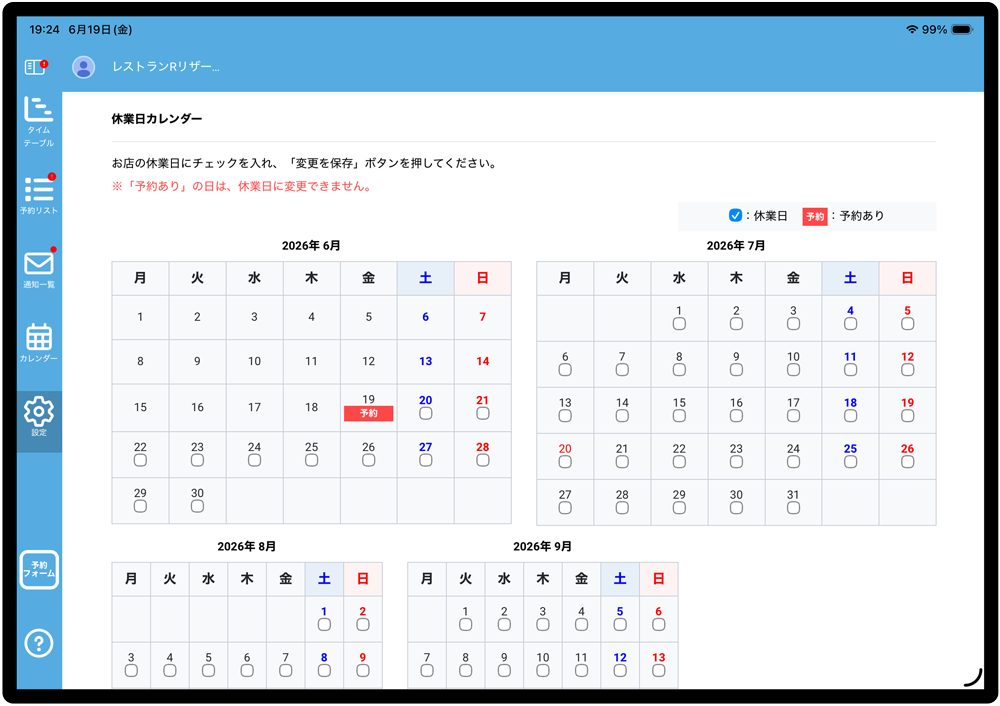Tap the user account avatar icon

(x=84, y=66)
